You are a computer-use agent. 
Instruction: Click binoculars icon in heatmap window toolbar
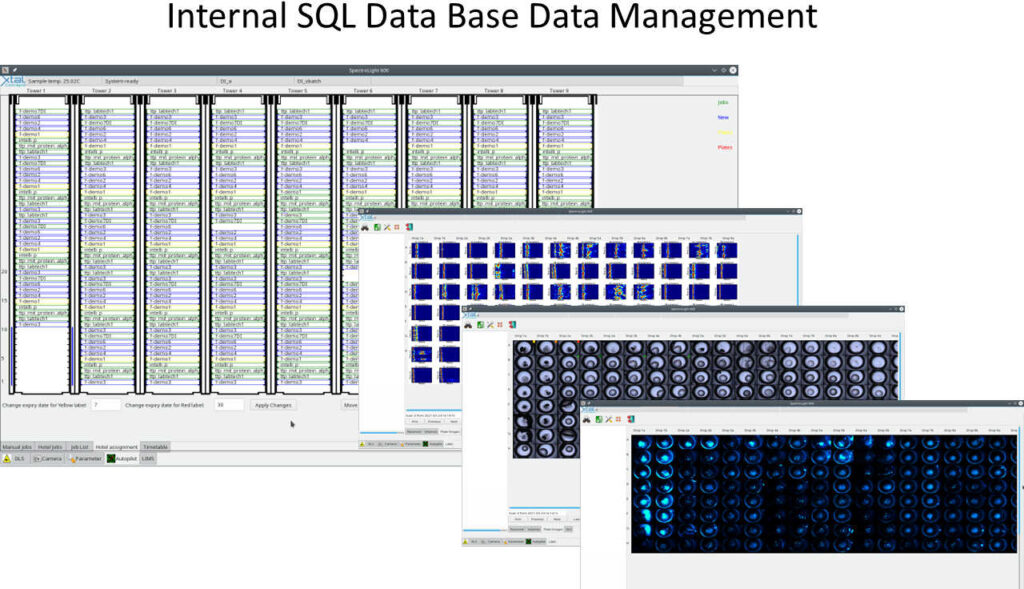pyautogui.click(x=364, y=228)
